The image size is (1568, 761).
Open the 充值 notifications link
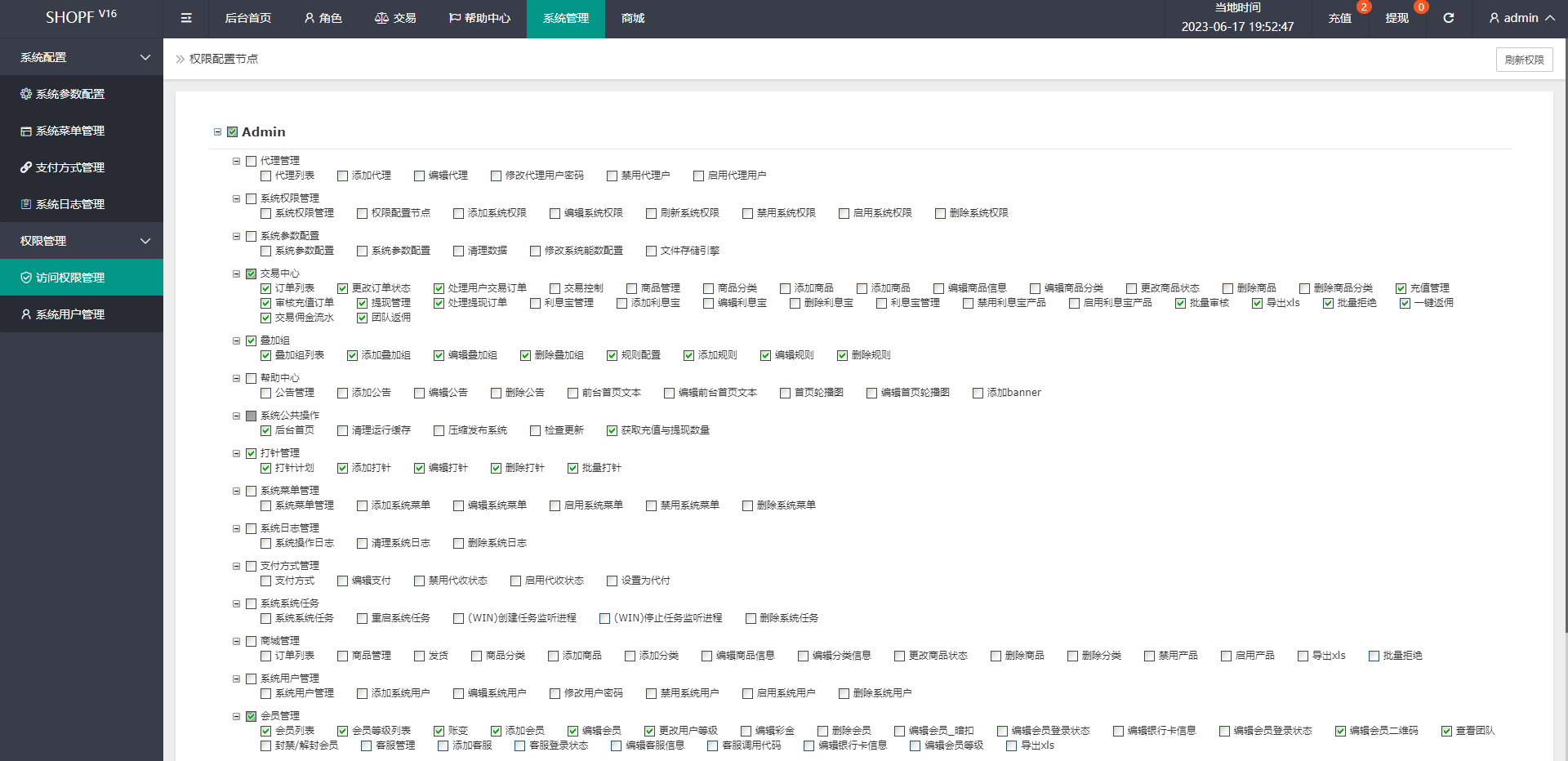pos(1339,18)
